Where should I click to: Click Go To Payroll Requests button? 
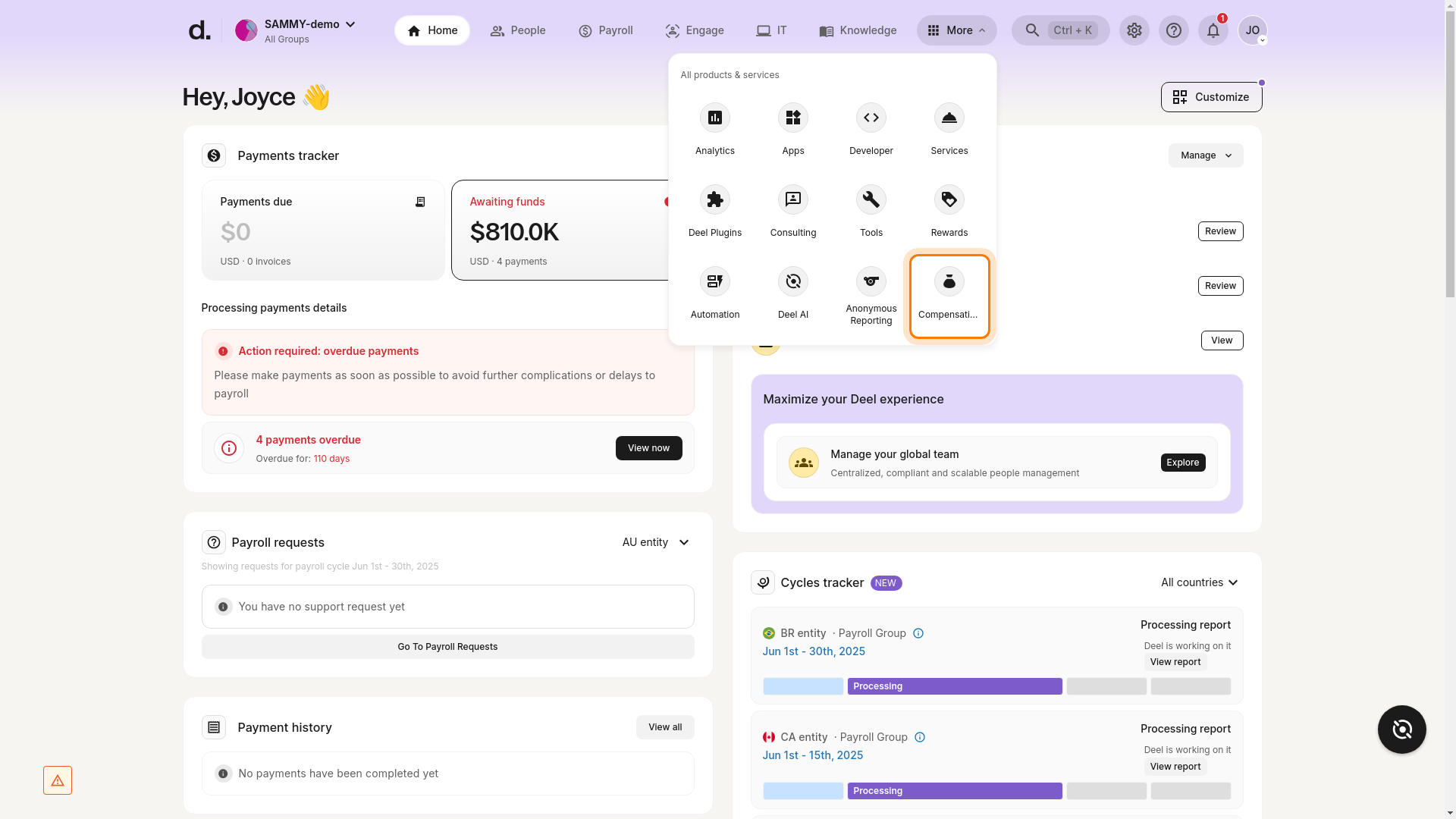coord(447,647)
